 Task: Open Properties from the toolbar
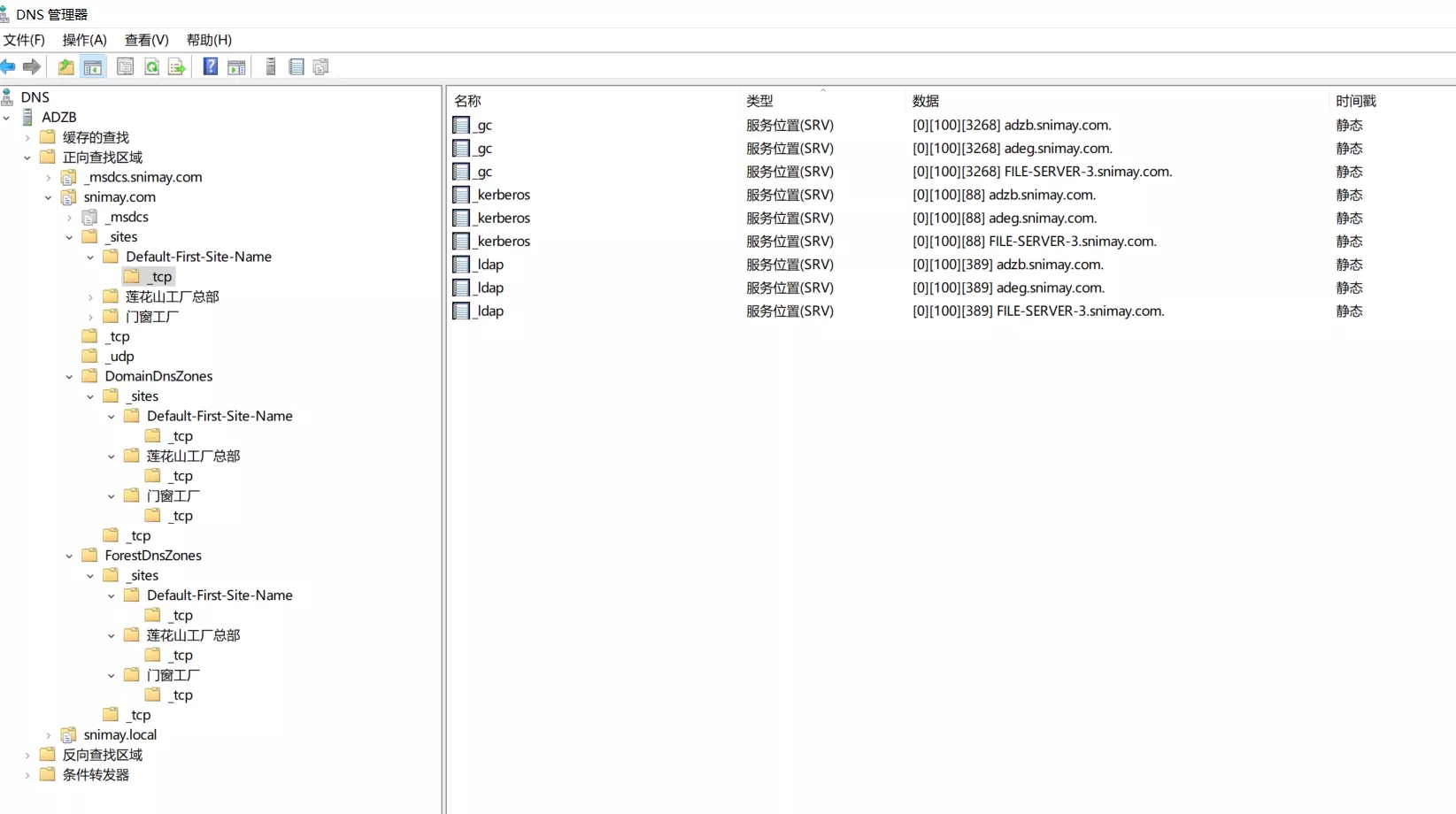125,67
